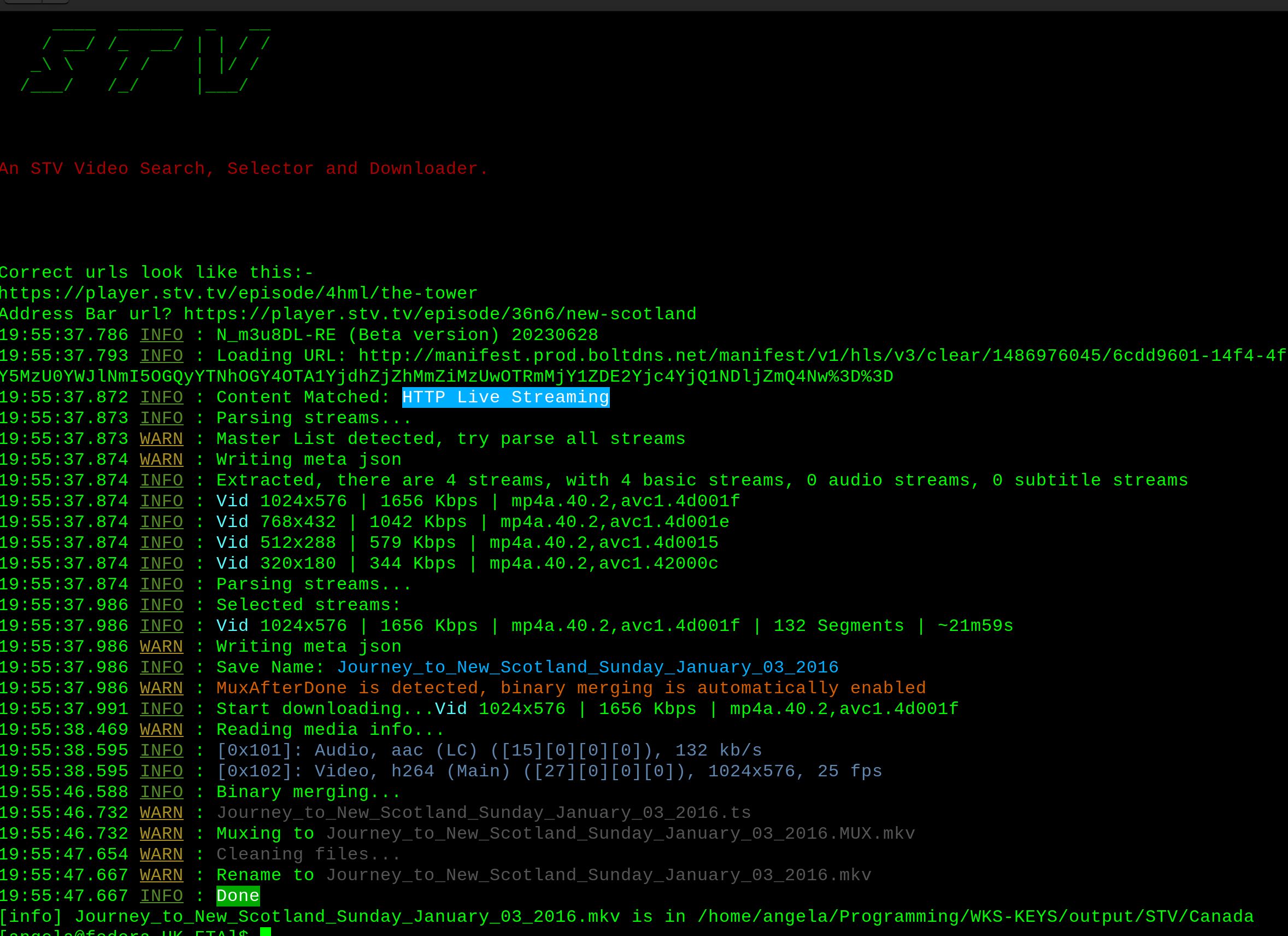This screenshot has height=936, width=1288.
Task: Click the '132 Segments' text in the selected stream line
Action: point(838,625)
